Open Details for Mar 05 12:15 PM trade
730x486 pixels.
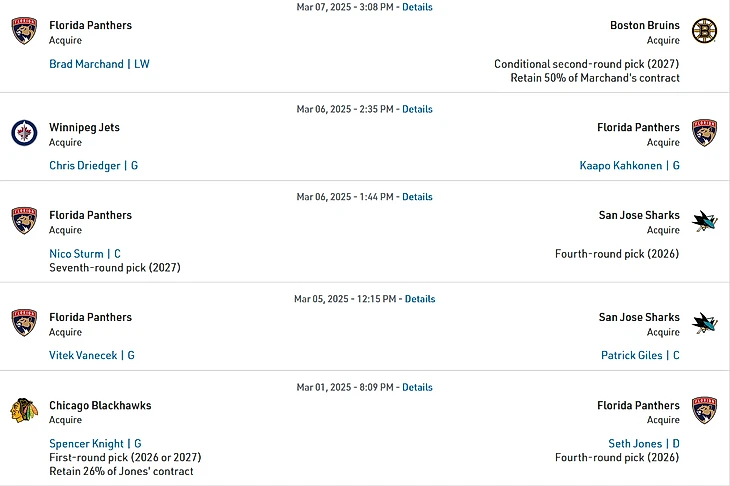pos(420,298)
